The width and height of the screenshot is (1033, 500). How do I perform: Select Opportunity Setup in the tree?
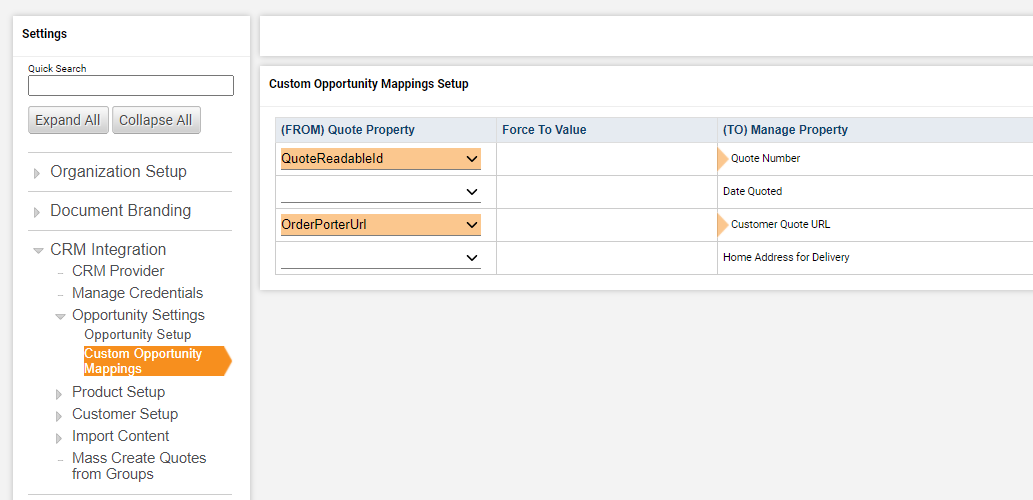coord(138,335)
